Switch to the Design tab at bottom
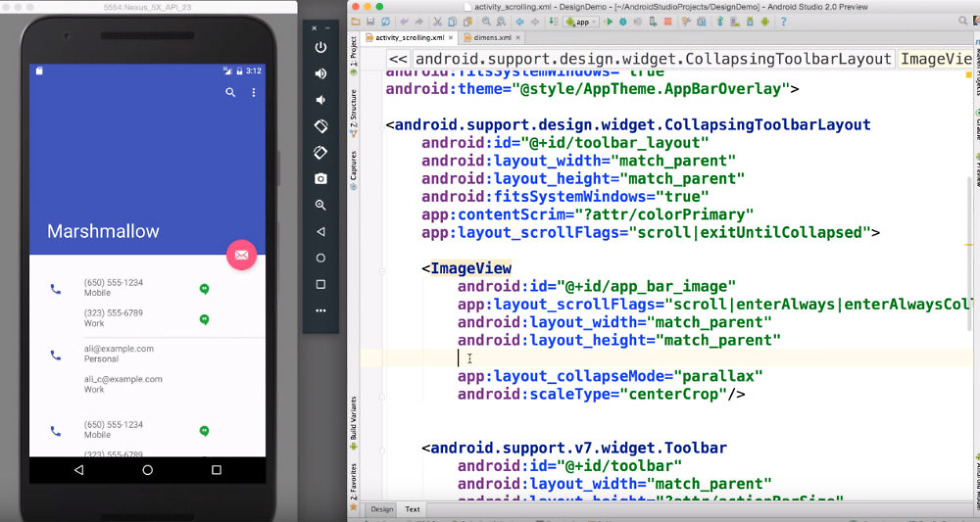The width and height of the screenshot is (980, 522). tap(382, 509)
